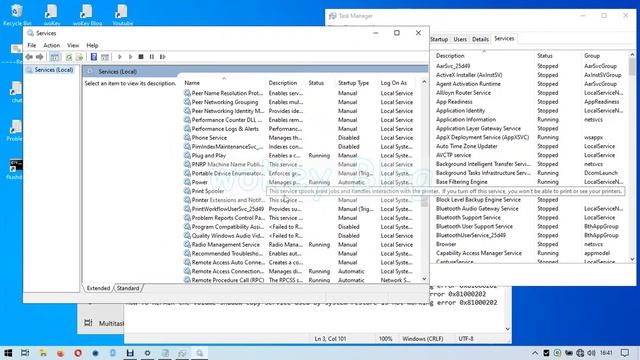Open Recycle Bin desktop icon
Screen dimensions: 640x360
[x=17, y=14]
